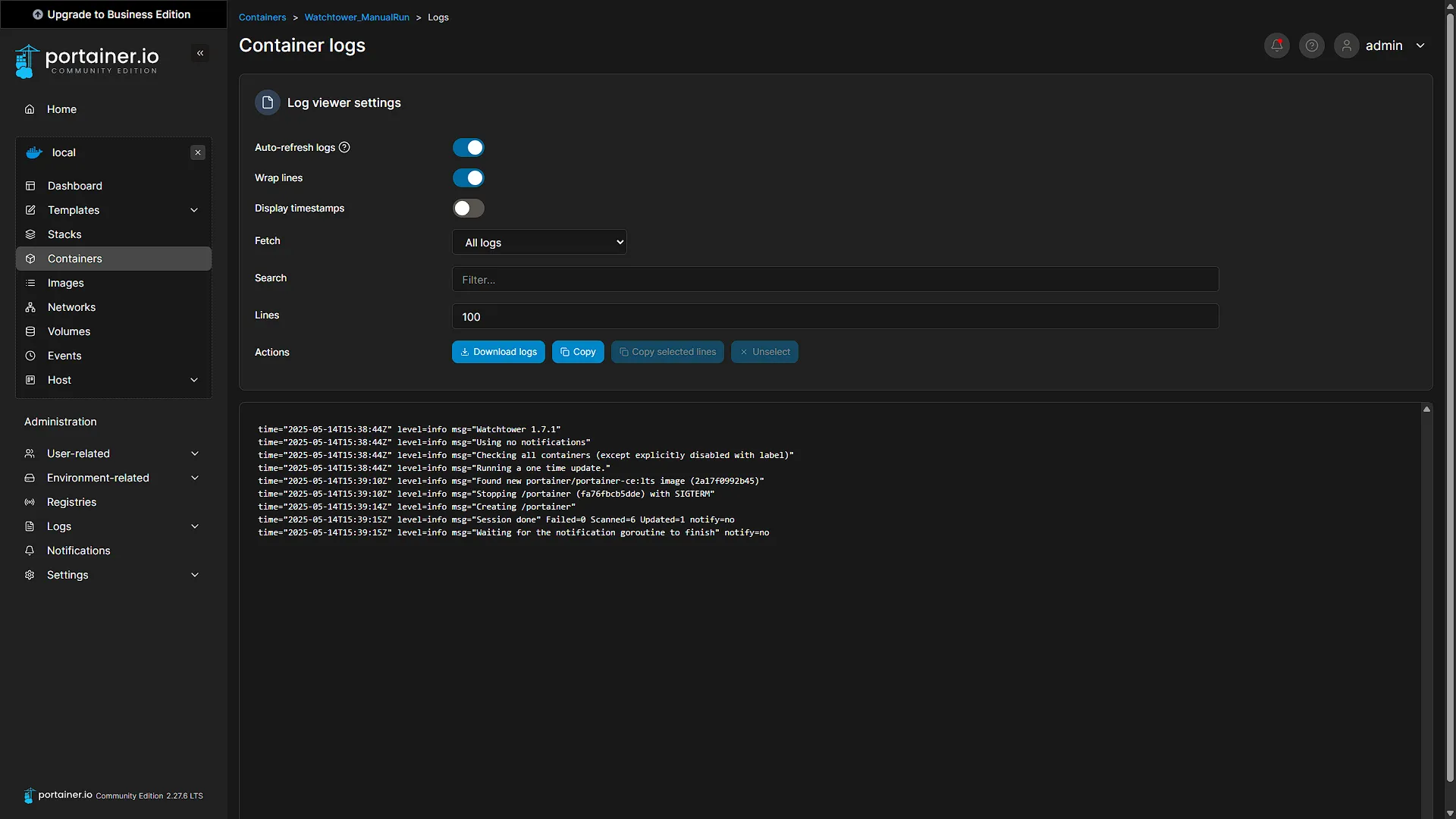Collapse the sidebar with double-chevron icon
This screenshot has height=819, width=1456.
point(200,53)
